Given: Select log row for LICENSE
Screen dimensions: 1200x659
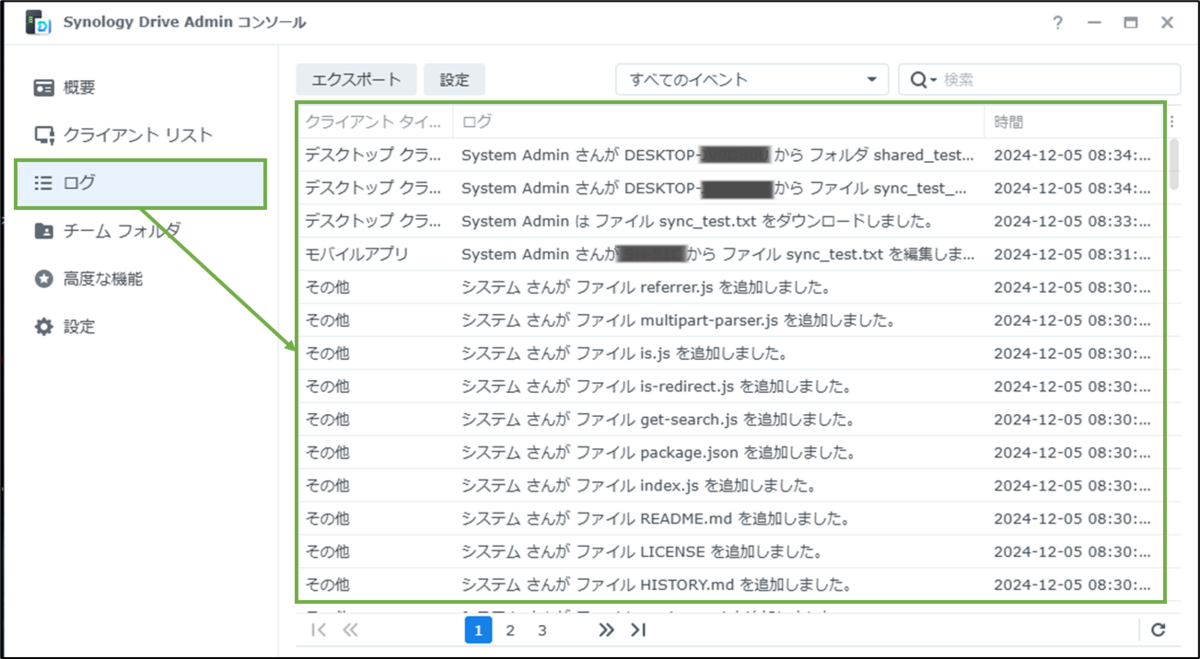Looking at the screenshot, I should 731,551.
